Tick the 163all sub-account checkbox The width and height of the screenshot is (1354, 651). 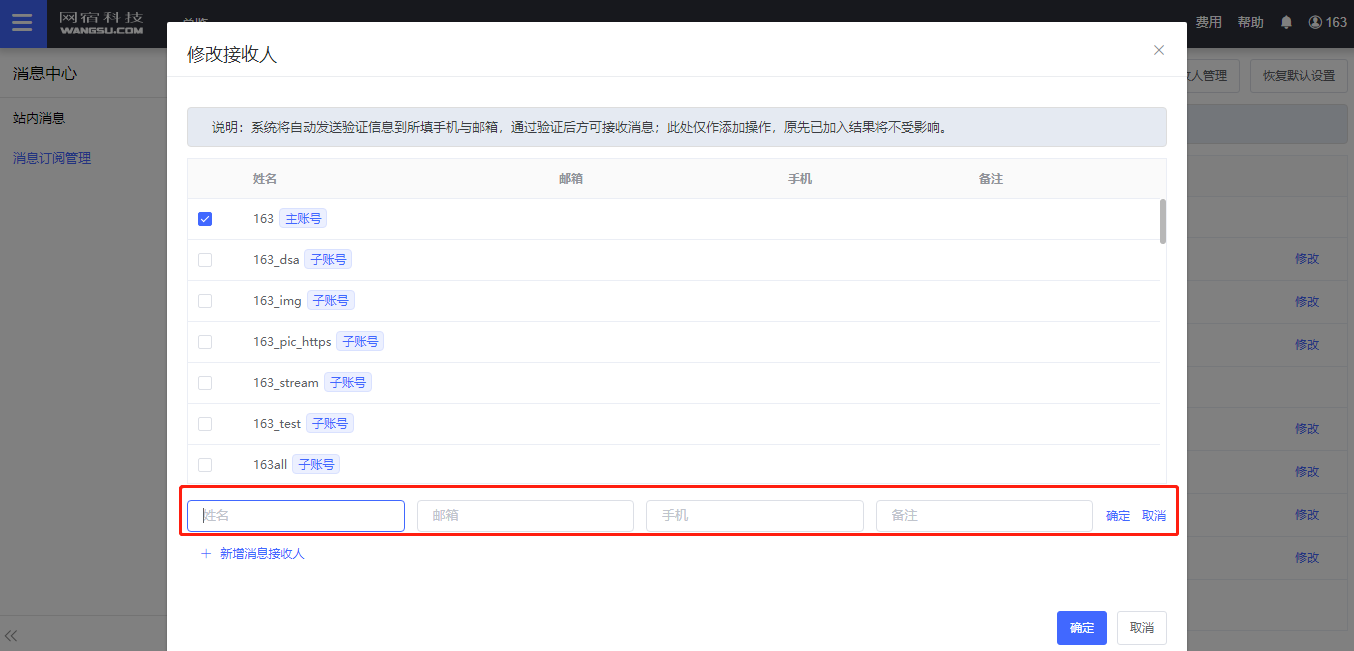205,465
